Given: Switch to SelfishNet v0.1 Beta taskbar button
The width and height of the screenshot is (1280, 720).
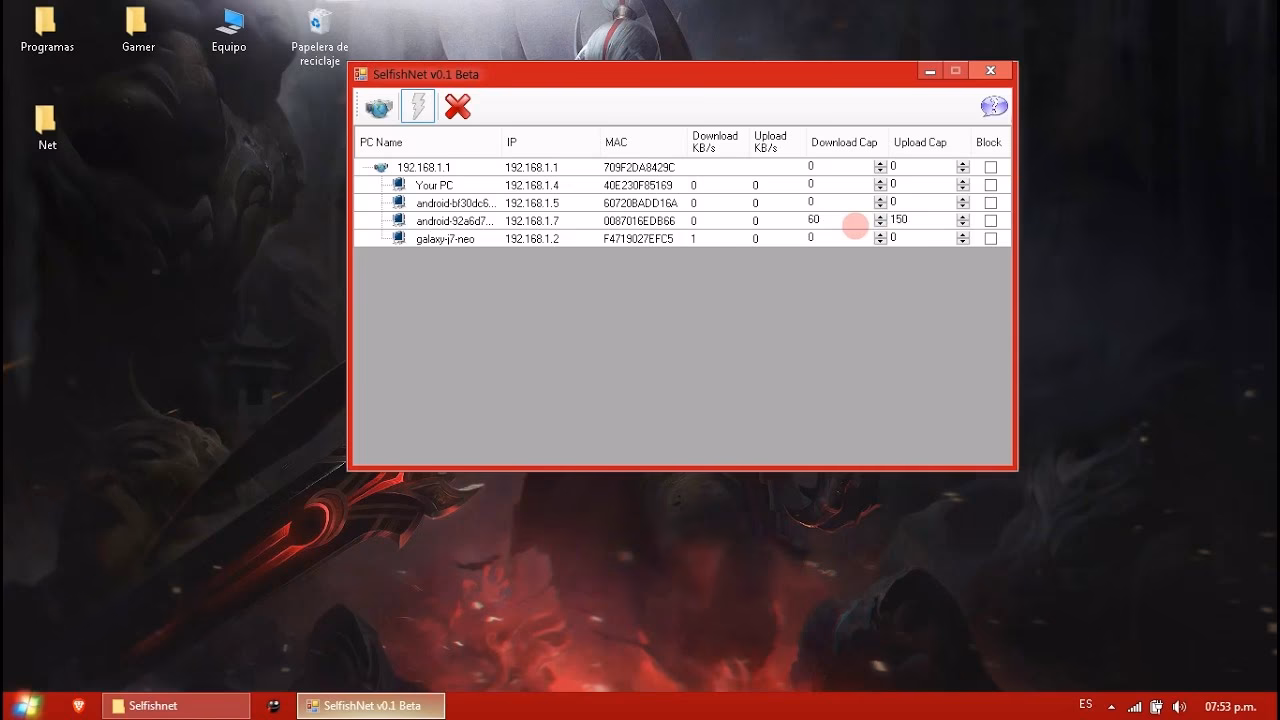Looking at the screenshot, I should [x=371, y=706].
